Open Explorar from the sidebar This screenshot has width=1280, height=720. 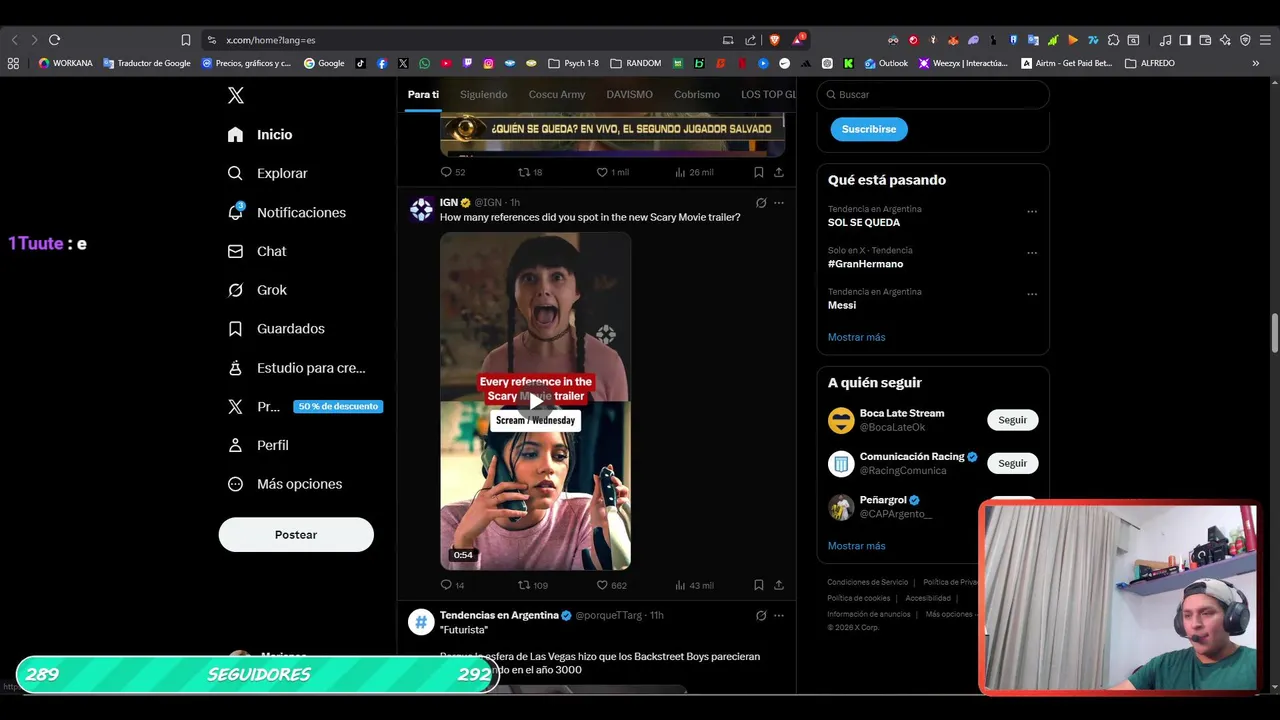pos(267,173)
